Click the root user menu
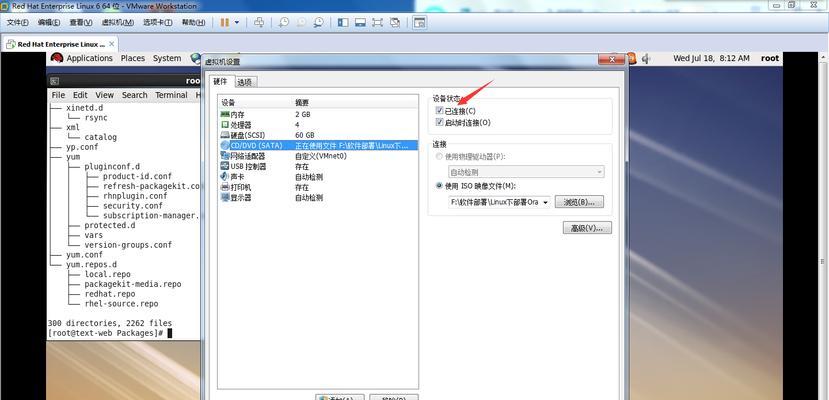The height and width of the screenshot is (400, 829). click(x=770, y=58)
